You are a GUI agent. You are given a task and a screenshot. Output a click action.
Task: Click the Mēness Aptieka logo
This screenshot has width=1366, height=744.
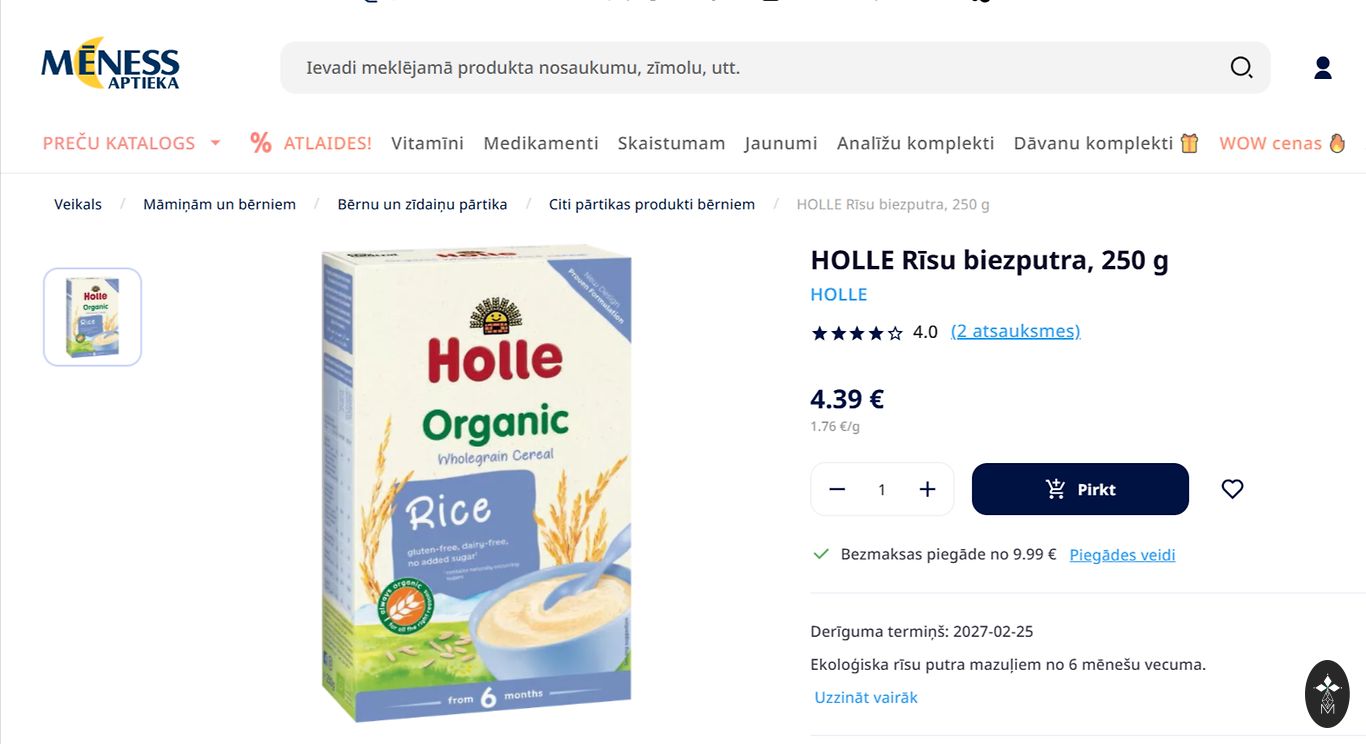[x=110, y=63]
